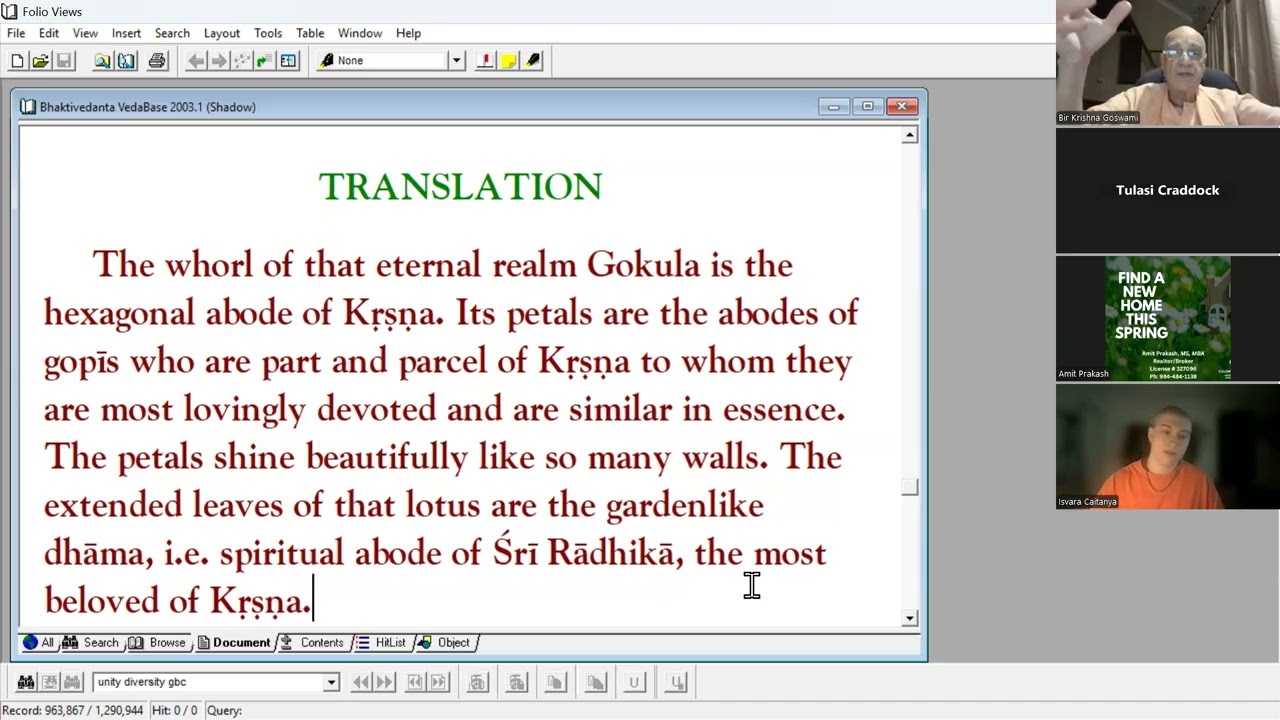Click the last grayed U-arrow toolbar button

(677, 683)
